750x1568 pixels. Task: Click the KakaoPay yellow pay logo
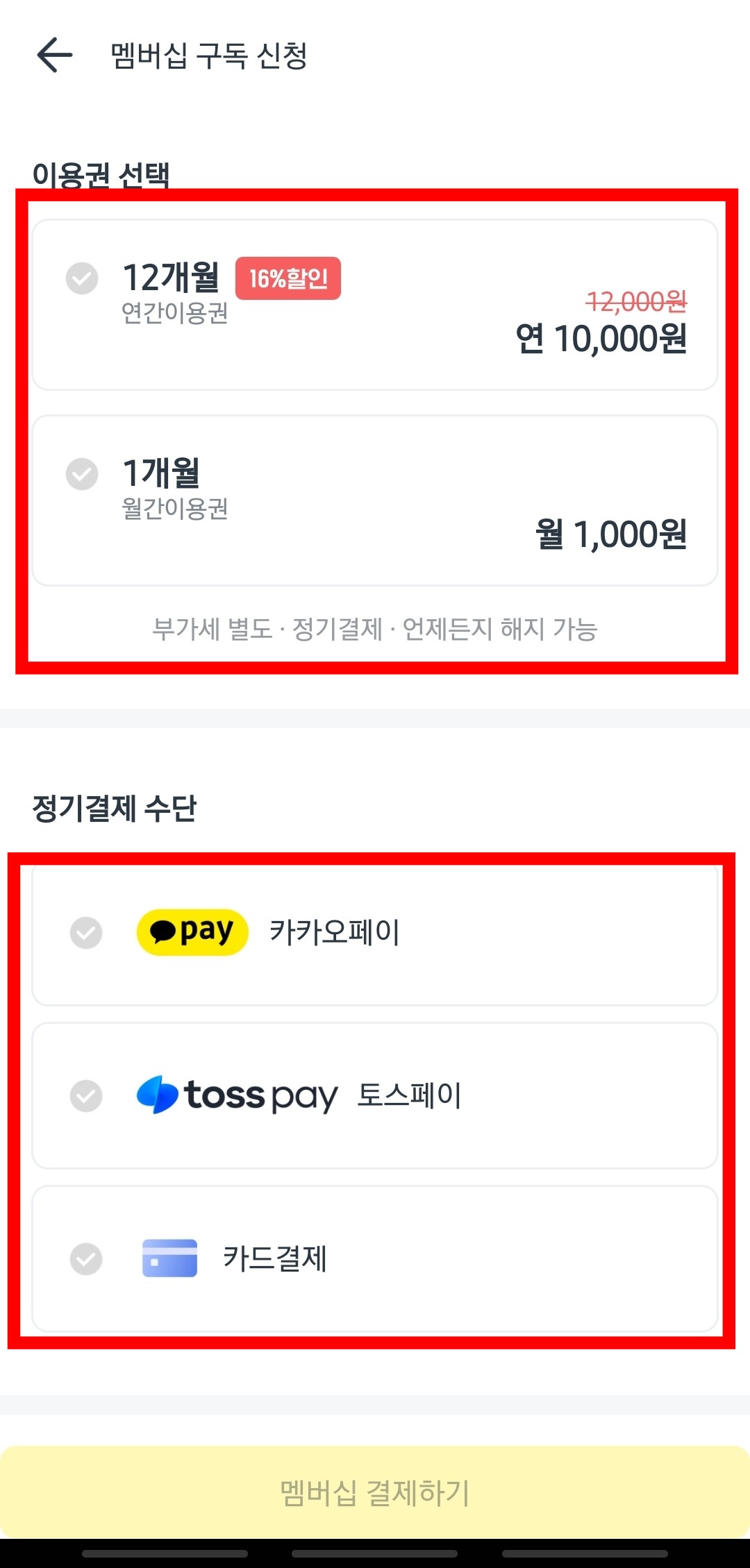(192, 931)
